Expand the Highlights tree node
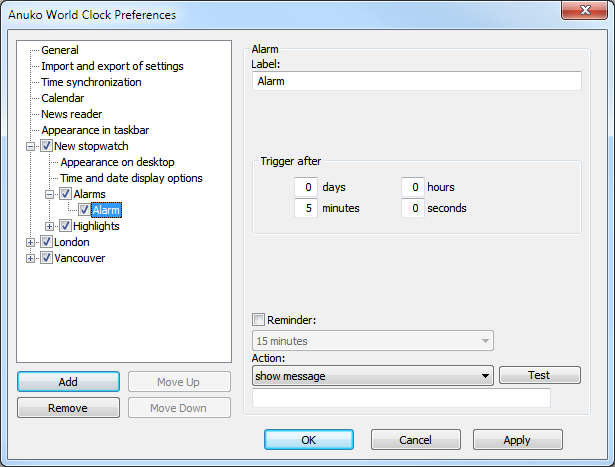The width and height of the screenshot is (615, 467). 50,226
